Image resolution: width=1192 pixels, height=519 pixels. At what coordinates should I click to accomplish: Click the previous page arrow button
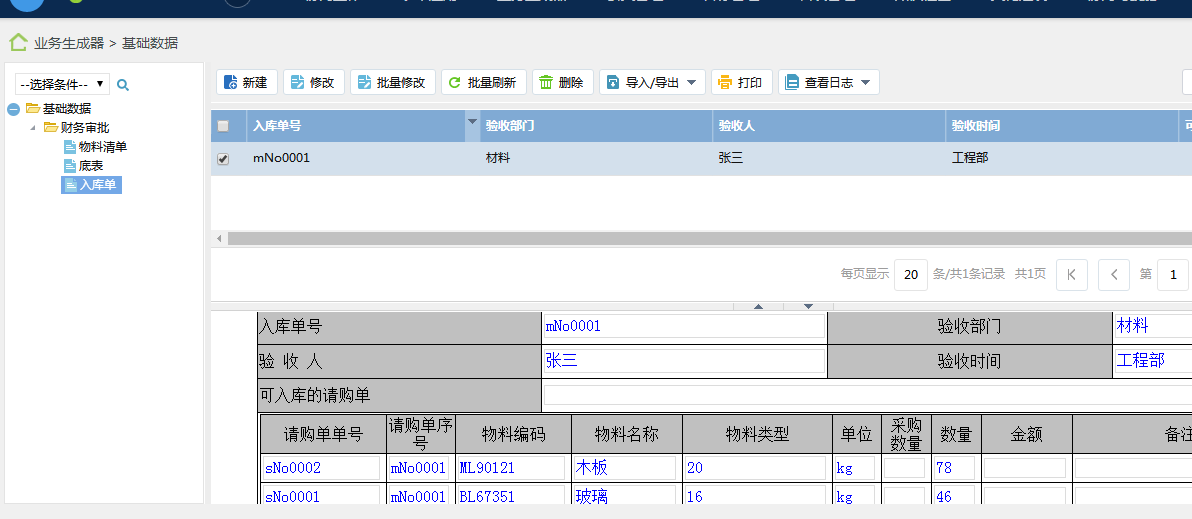click(1113, 274)
